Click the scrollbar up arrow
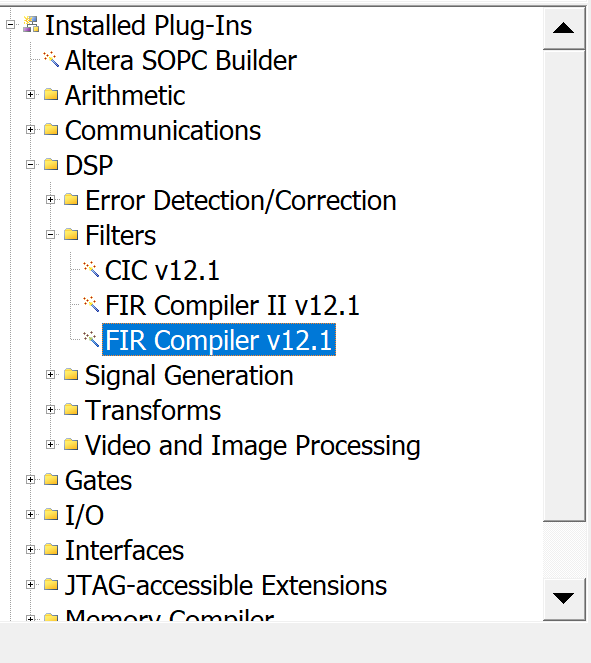 [563, 29]
